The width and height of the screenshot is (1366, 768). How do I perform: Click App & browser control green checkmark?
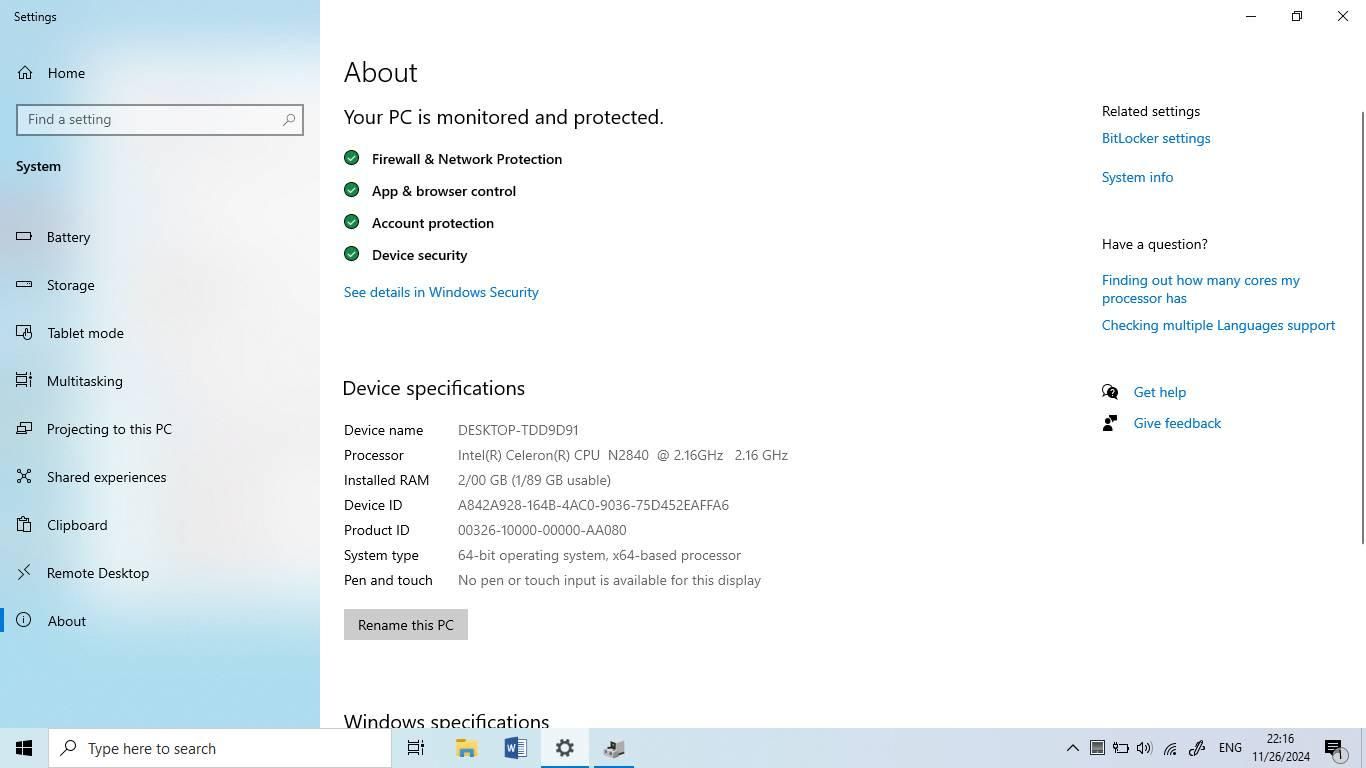tap(351, 190)
